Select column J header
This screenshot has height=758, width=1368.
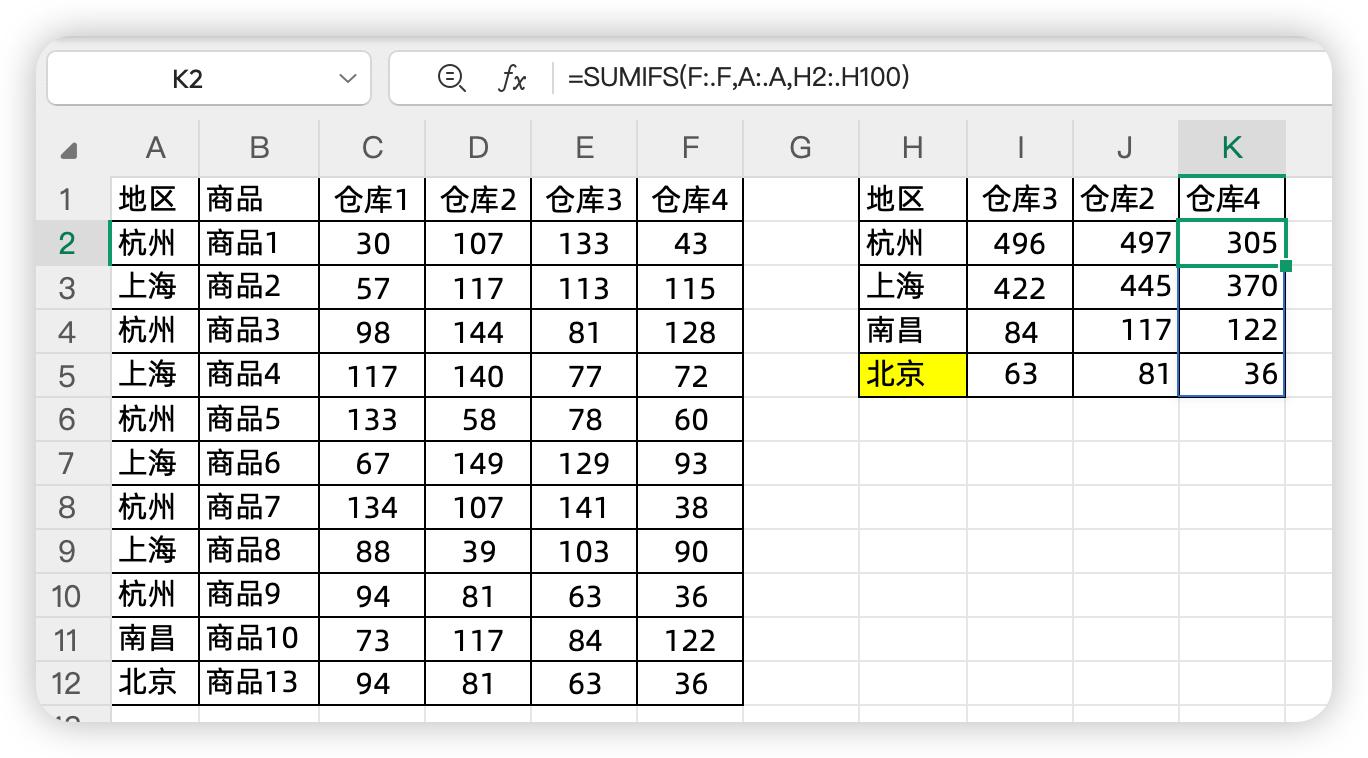tap(1126, 148)
